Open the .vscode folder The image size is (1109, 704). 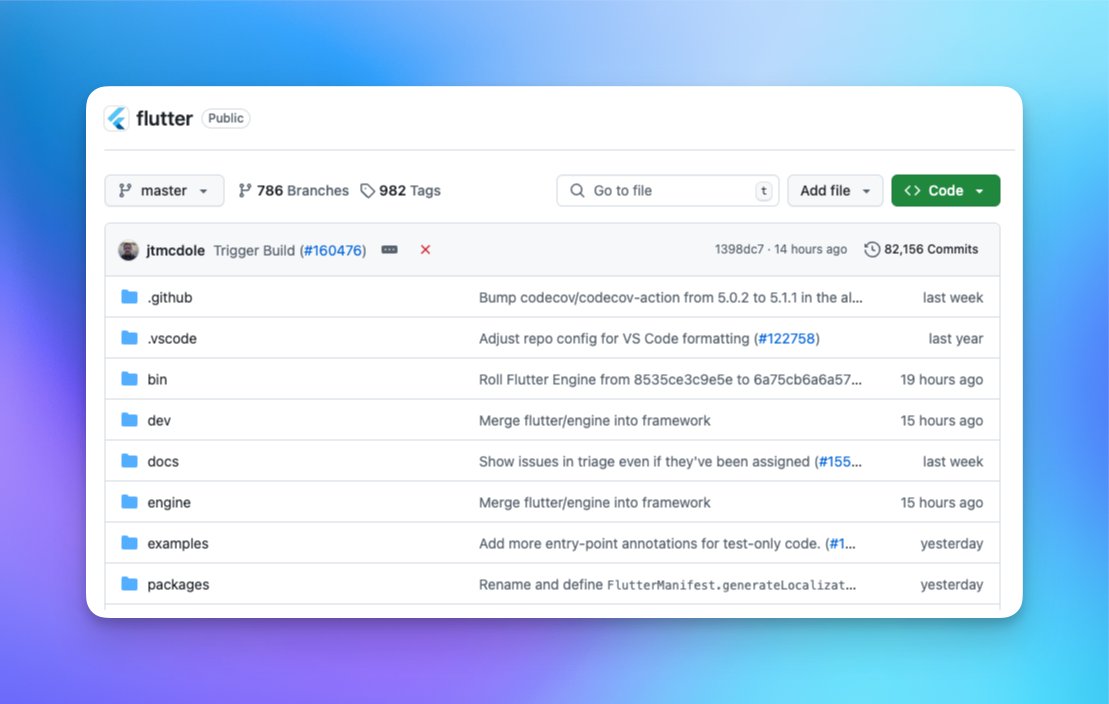tap(172, 339)
